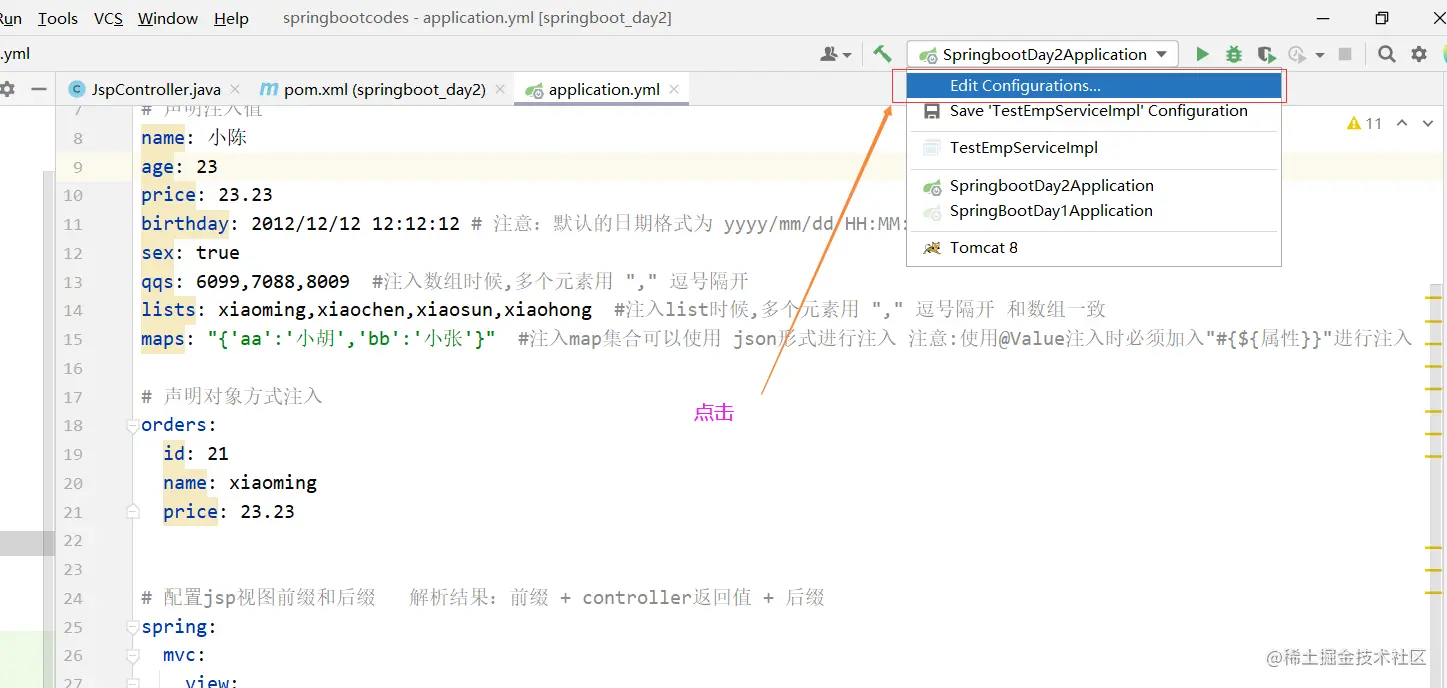This screenshot has height=688, width=1447.
Task: Collapse the mvc block fold marker
Action: pos(133,656)
